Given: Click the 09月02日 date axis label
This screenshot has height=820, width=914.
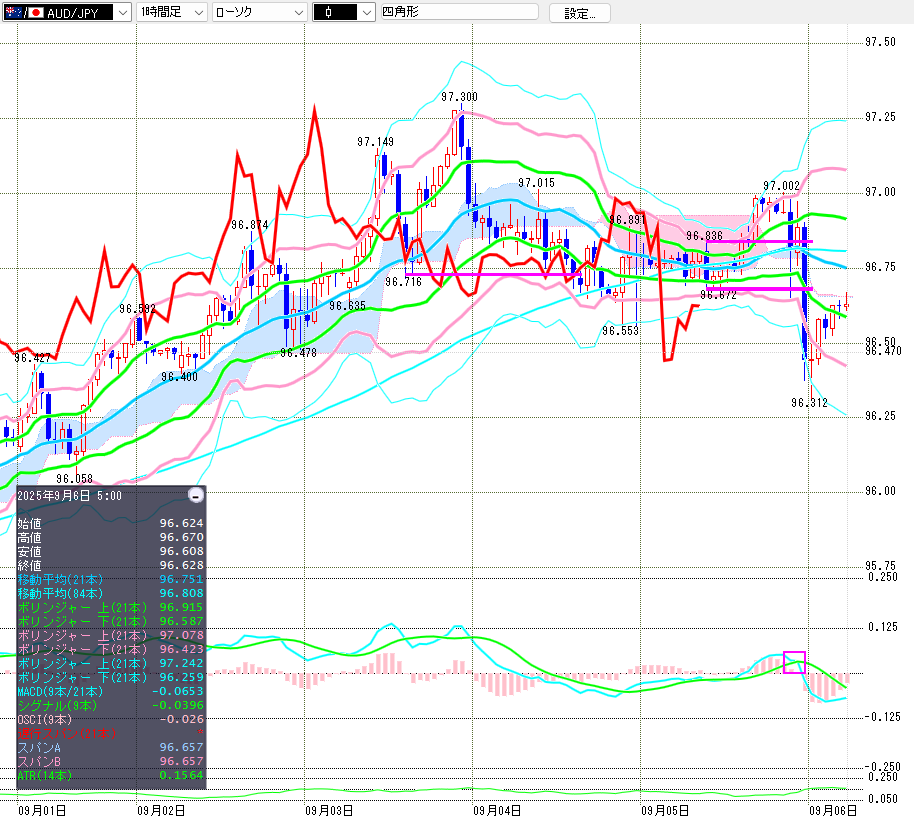Looking at the screenshot, I should 161,811.
